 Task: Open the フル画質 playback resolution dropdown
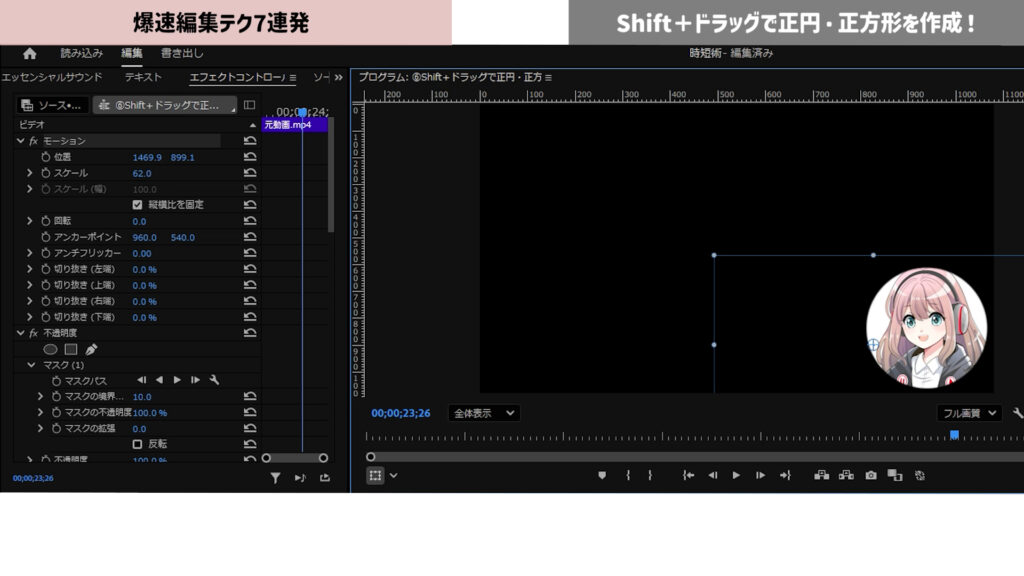click(x=969, y=413)
